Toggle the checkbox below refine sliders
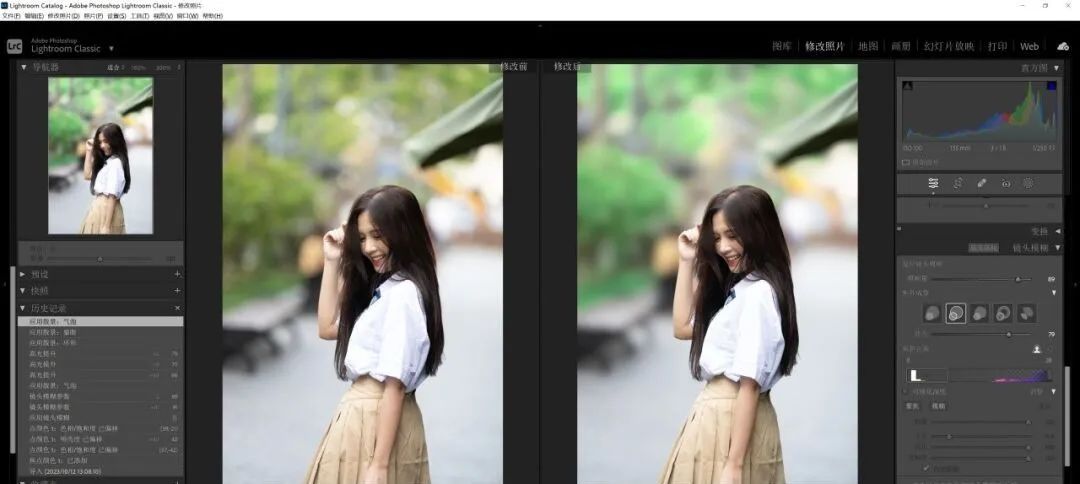1080x484 pixels. pos(926,467)
